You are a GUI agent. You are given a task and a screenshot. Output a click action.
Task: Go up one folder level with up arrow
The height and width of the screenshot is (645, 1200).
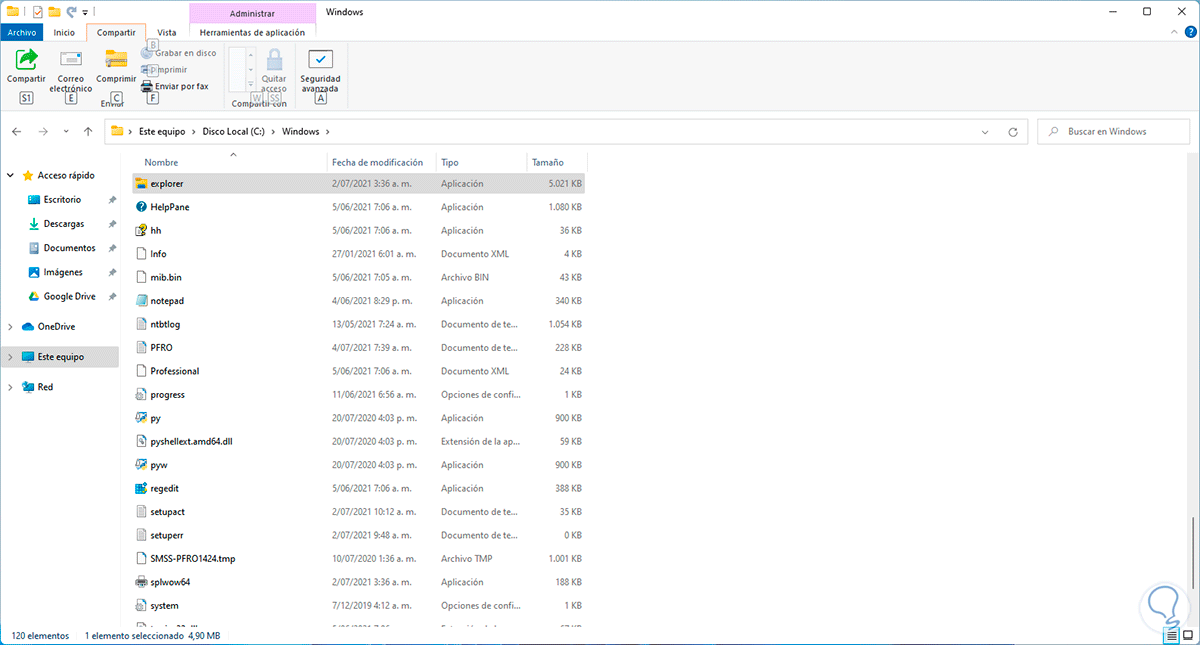coord(88,131)
